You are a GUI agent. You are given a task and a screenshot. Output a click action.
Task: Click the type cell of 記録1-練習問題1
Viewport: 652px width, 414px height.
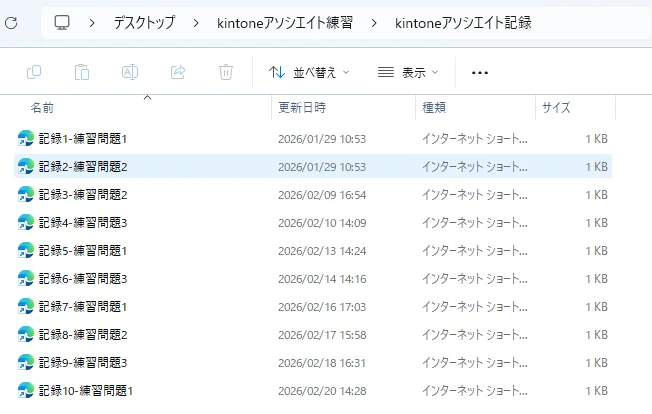coord(475,138)
